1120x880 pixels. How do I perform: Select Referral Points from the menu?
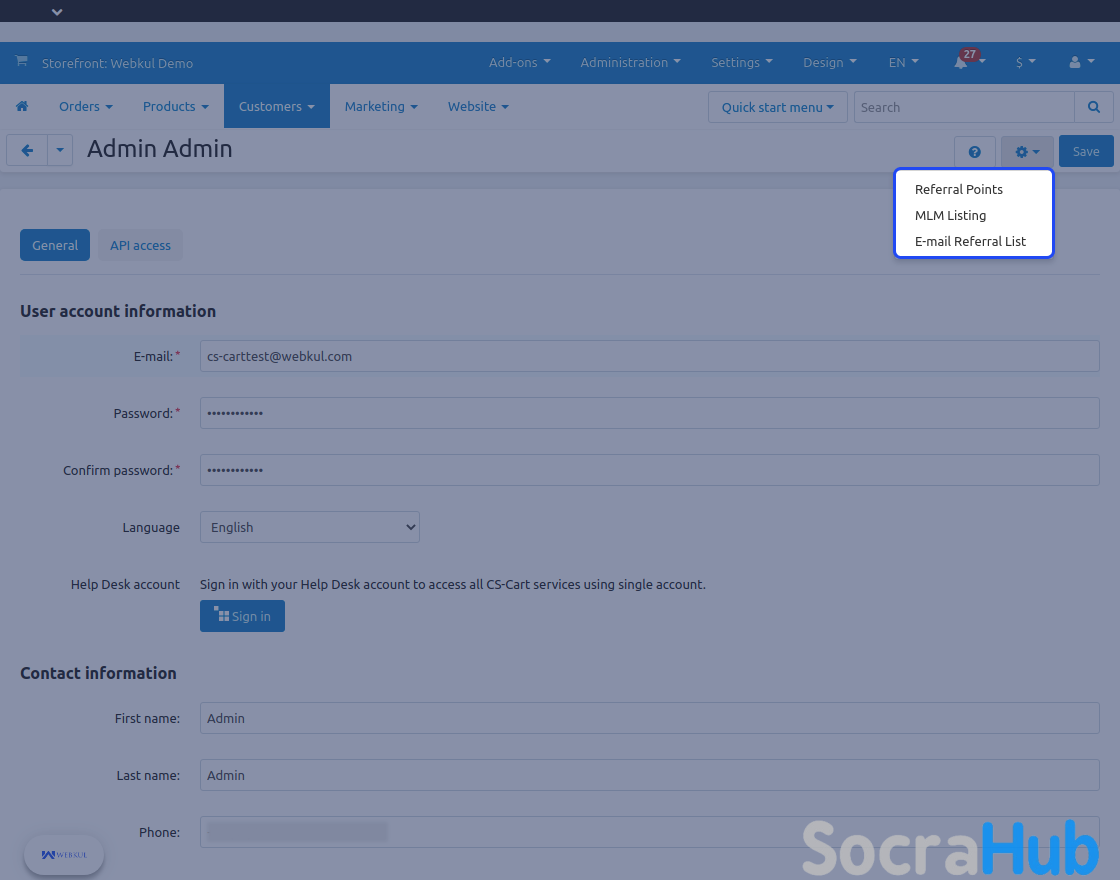(x=958, y=189)
